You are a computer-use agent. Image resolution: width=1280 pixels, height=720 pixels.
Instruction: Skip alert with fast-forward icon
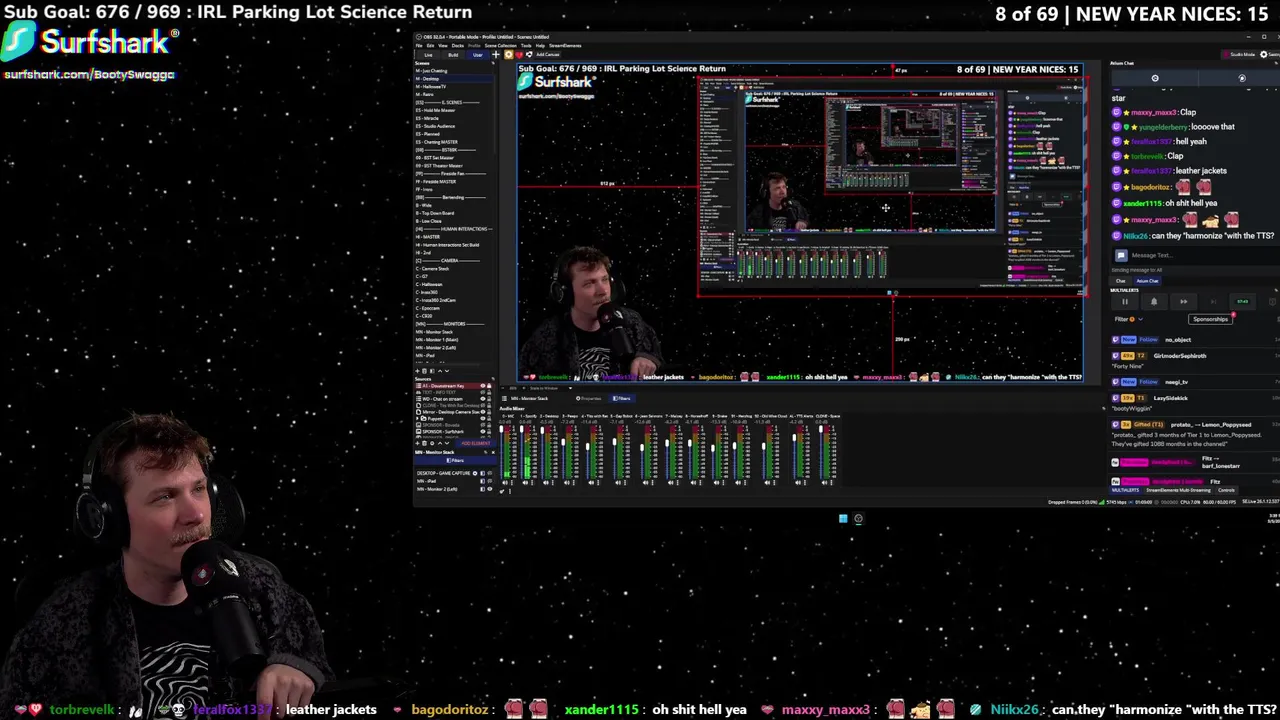(x=1184, y=302)
